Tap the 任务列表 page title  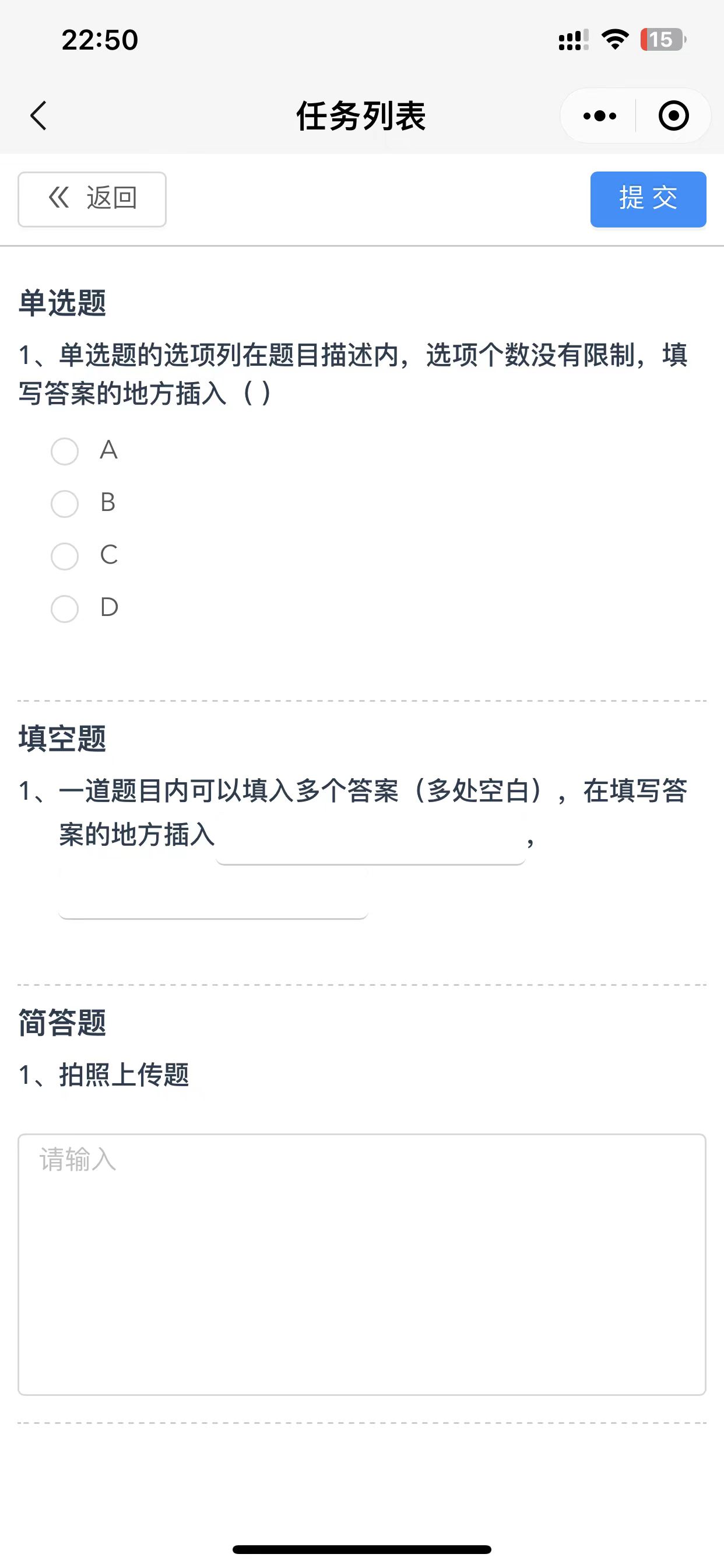[361, 116]
